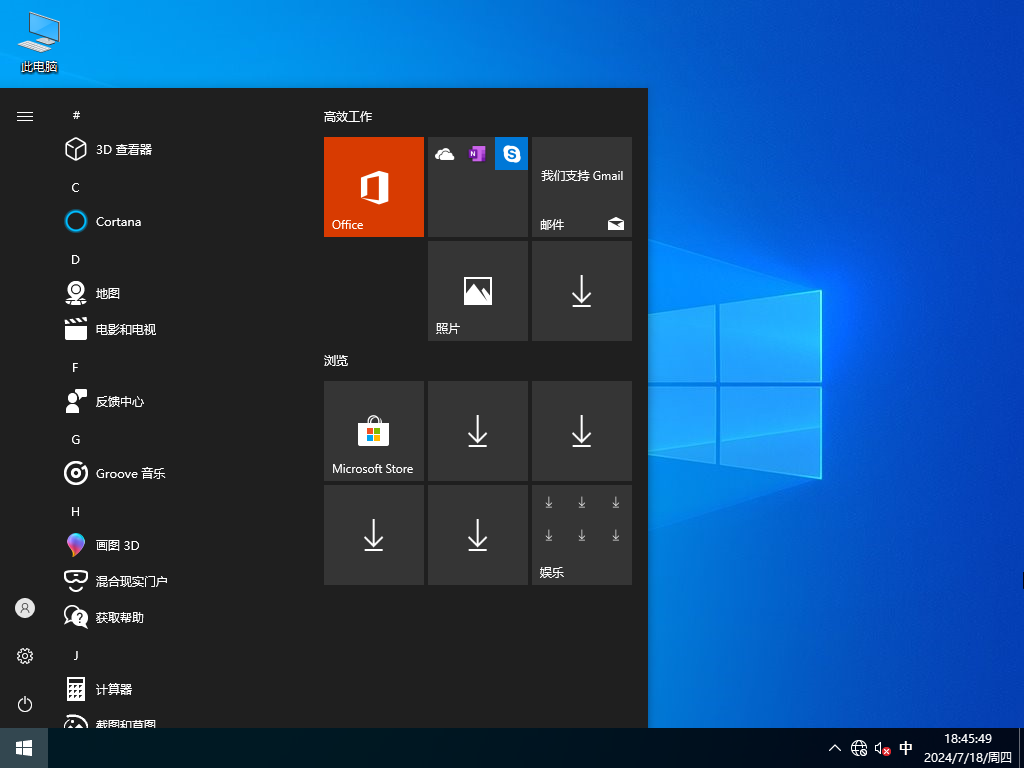Open the Windows Start button on taskbar

pos(22,748)
